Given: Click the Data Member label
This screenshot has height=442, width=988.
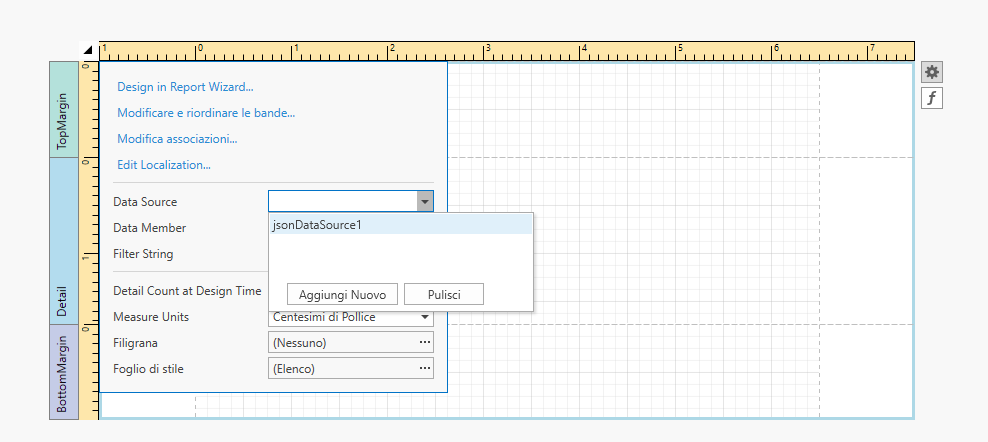Looking at the screenshot, I should click(x=149, y=228).
